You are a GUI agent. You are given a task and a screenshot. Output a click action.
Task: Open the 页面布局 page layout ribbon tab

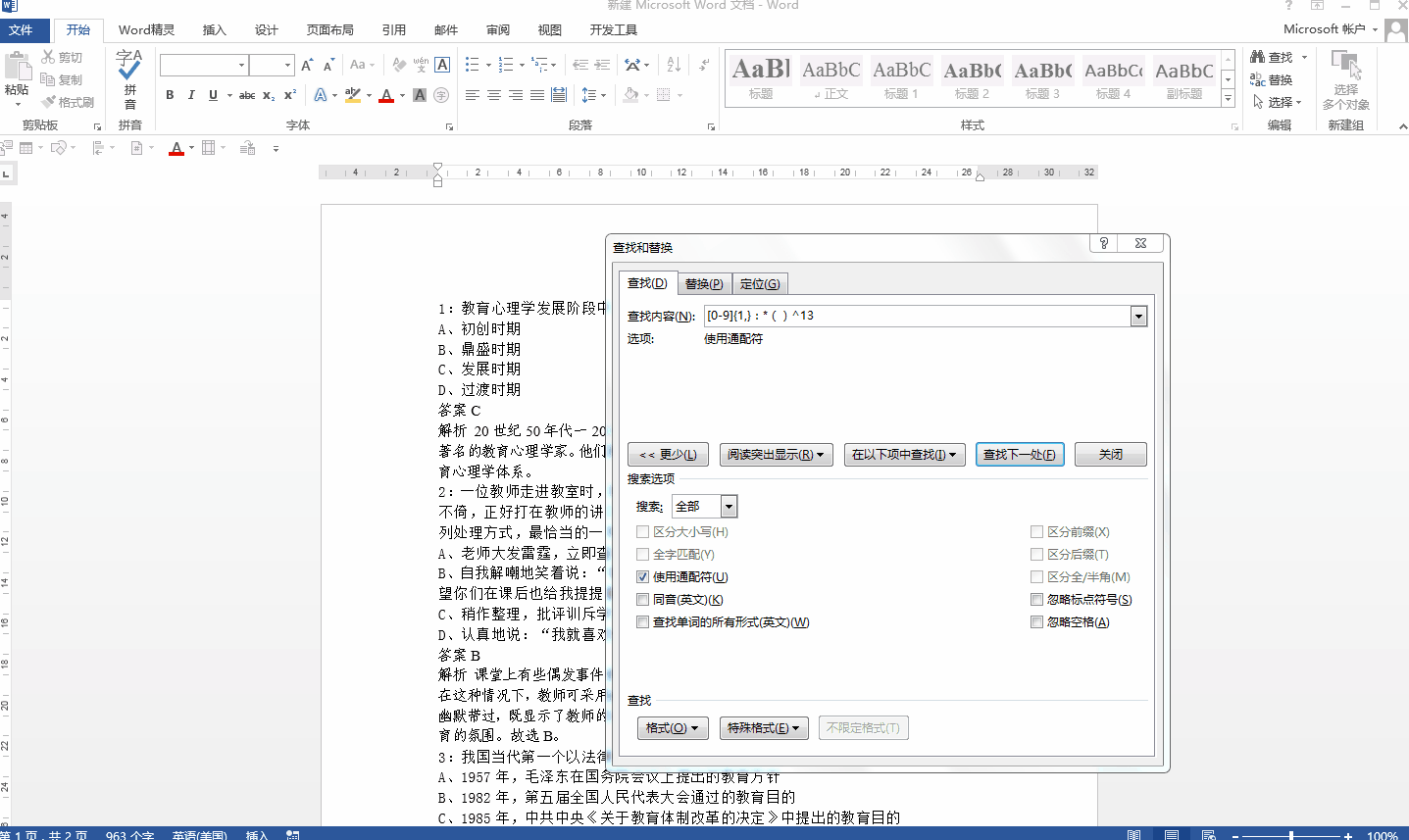click(330, 30)
